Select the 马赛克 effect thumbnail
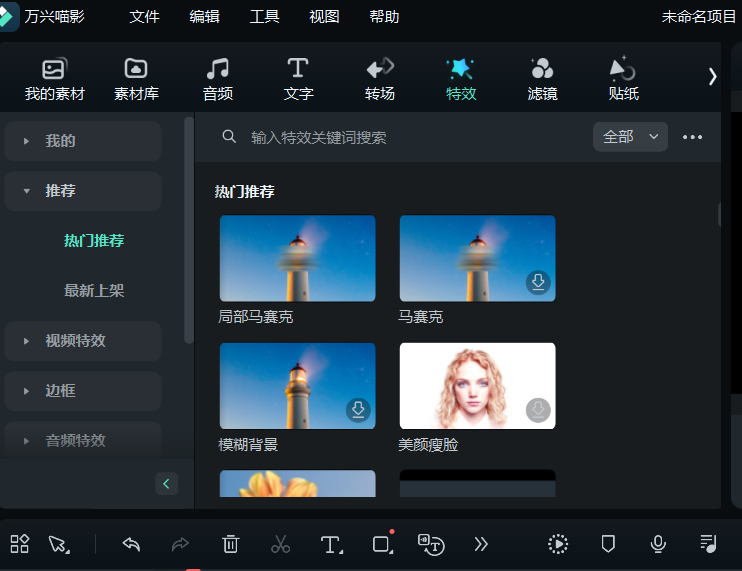Viewport: 742px width, 571px height. [477, 258]
